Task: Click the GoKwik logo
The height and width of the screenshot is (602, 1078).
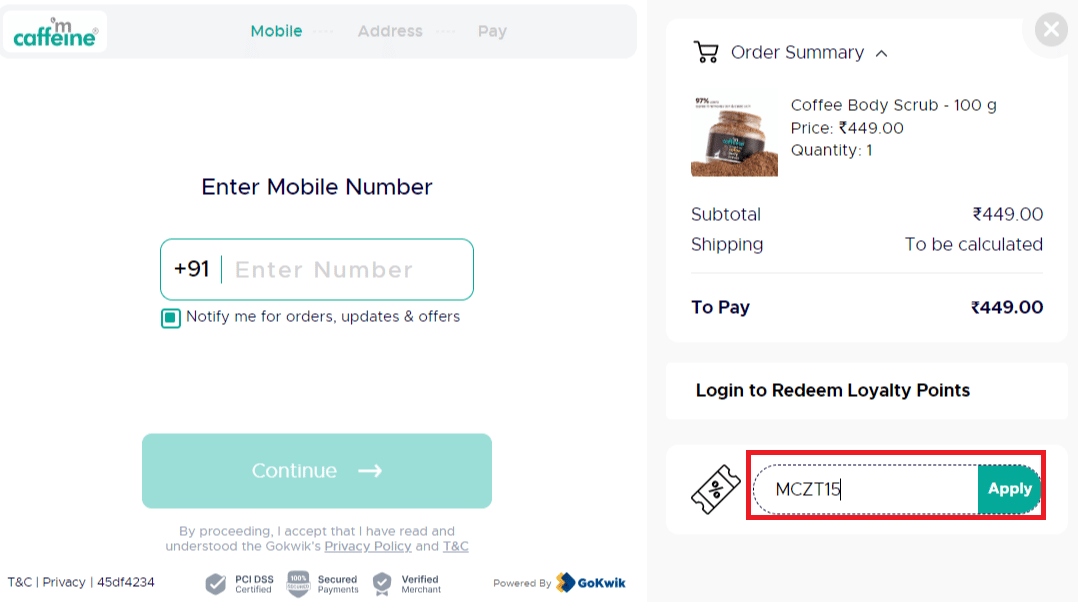Action: pos(590,583)
